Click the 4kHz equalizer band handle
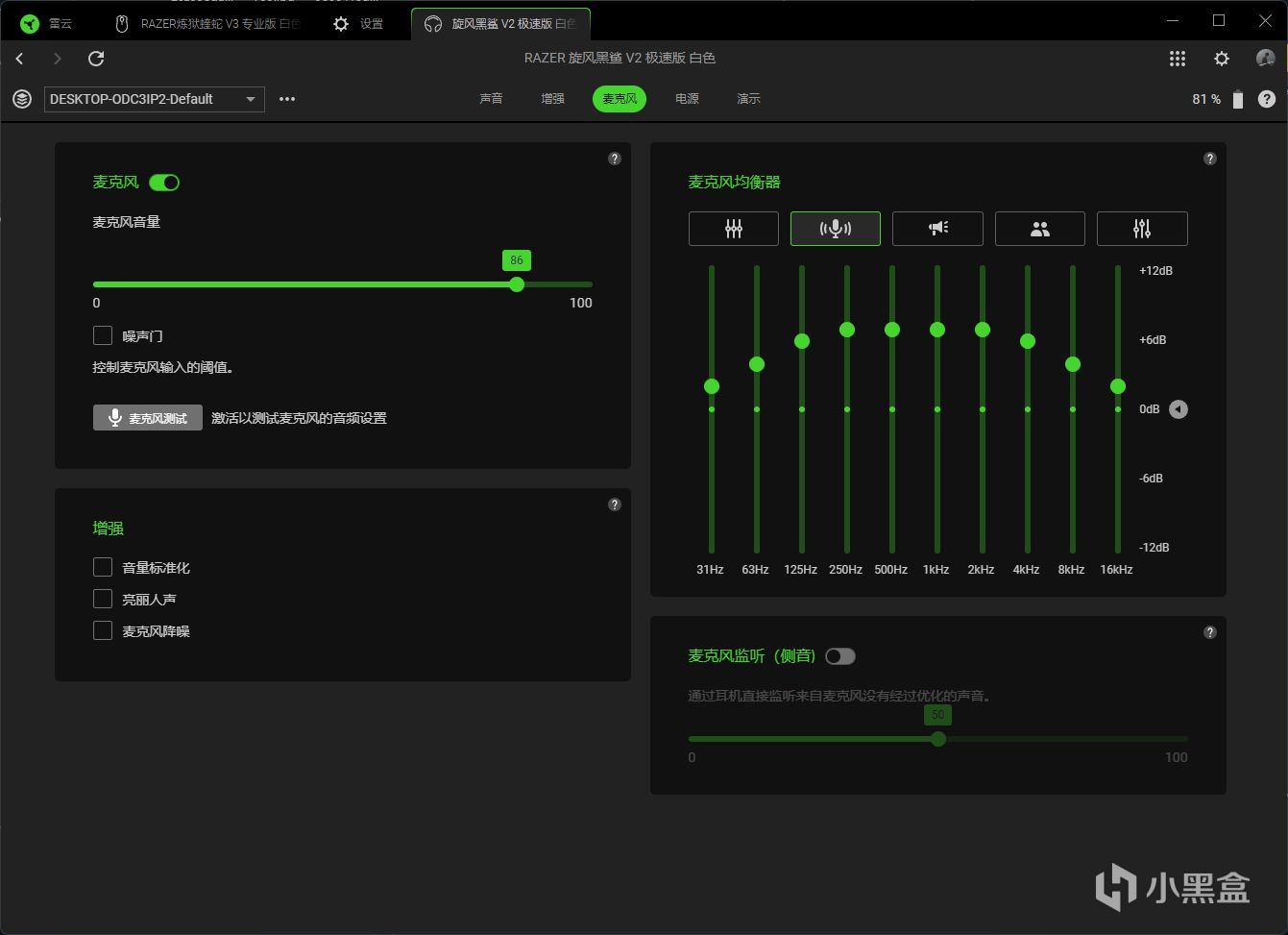Viewport: 1288px width, 935px height. pos(1028,341)
